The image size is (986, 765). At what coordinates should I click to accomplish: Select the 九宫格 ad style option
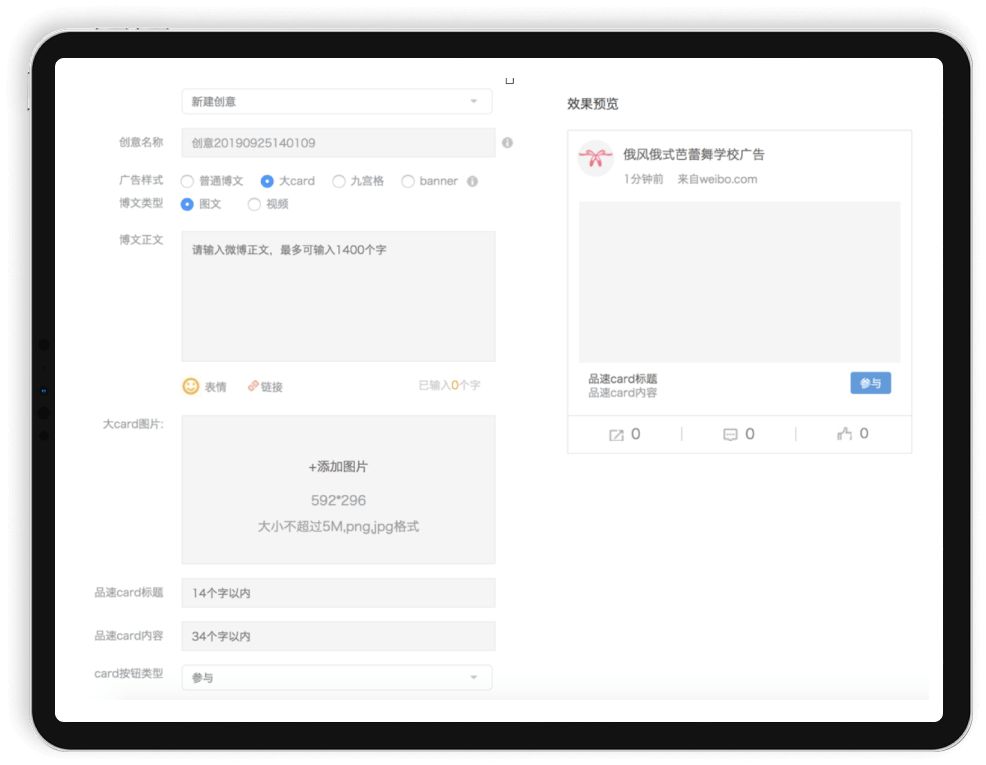tap(339, 182)
